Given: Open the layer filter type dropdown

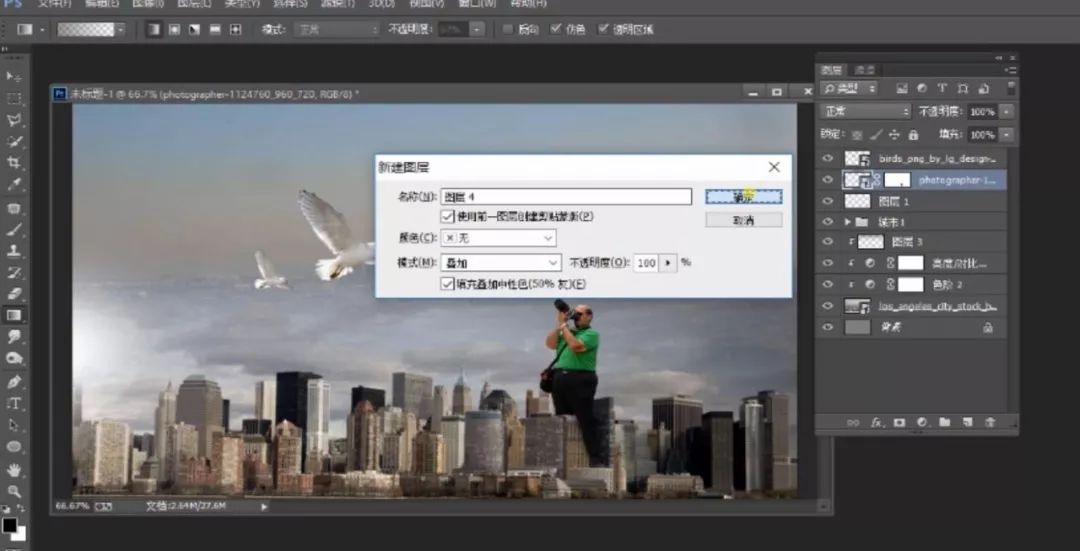Looking at the screenshot, I should [x=849, y=88].
